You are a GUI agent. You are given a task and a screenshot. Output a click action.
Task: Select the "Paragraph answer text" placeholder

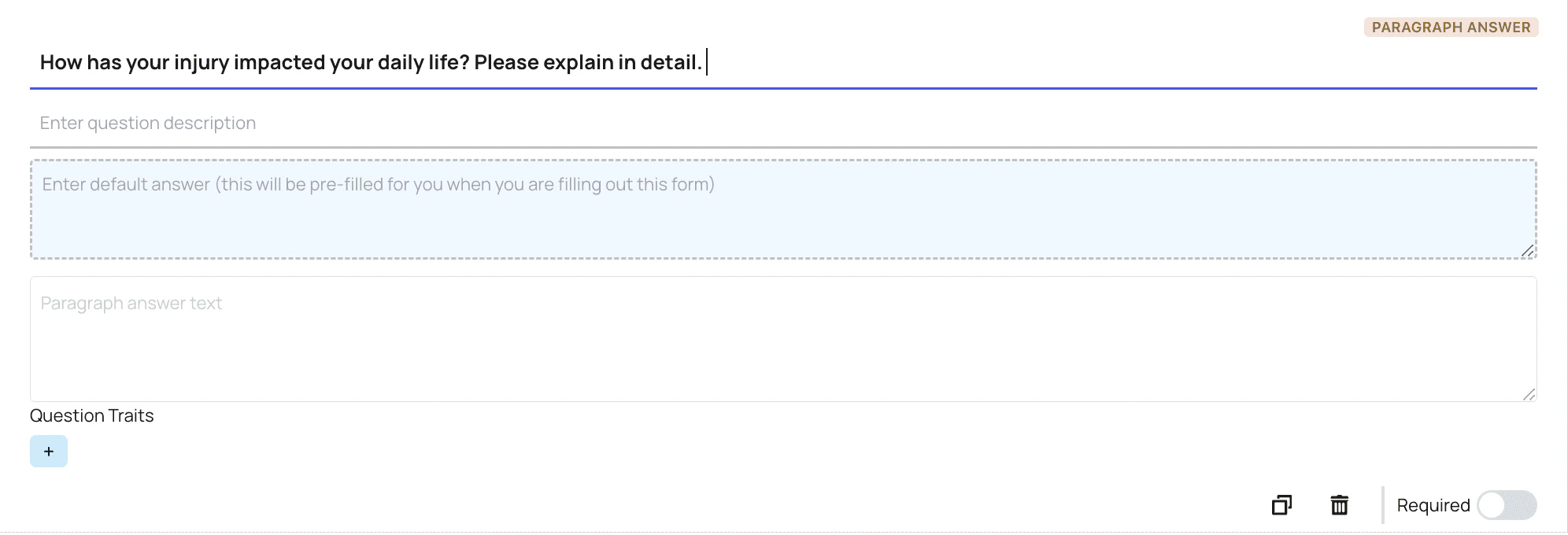131,304
